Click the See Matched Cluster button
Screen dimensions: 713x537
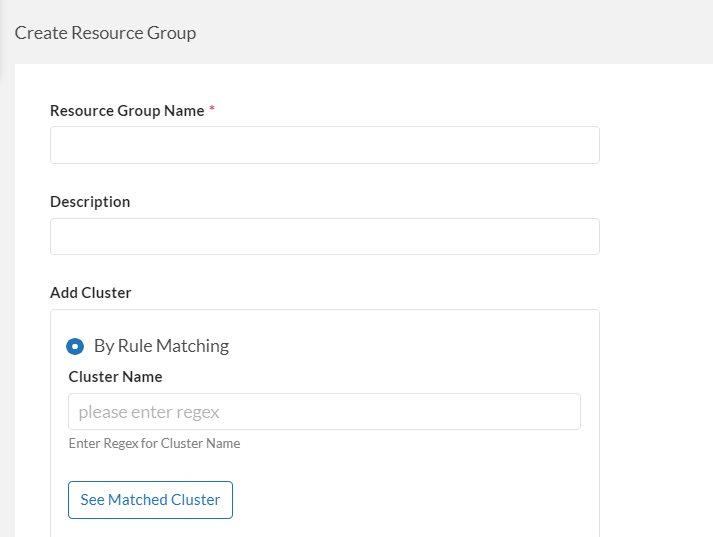[150, 500]
